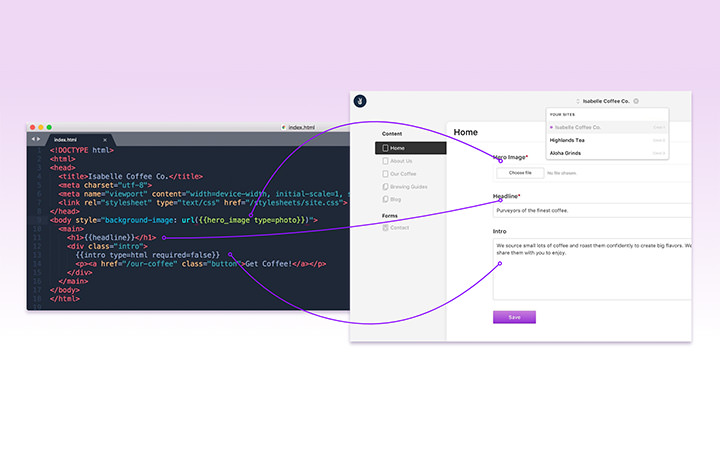Click the editor tab navigation arrows
The image size is (720, 450).
click(36, 139)
